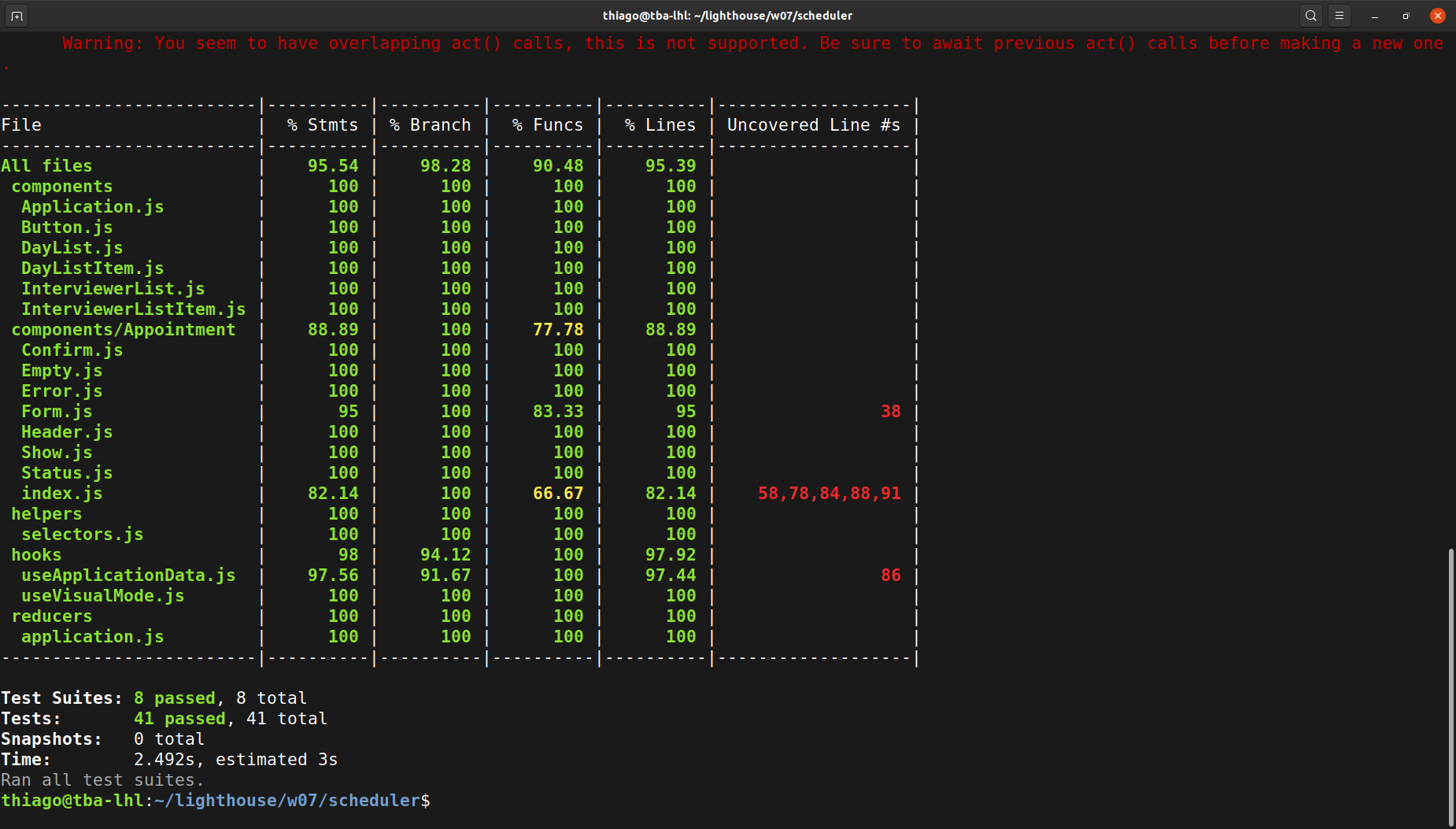
Task: Click '41 passed' tests result
Action: pos(180,719)
